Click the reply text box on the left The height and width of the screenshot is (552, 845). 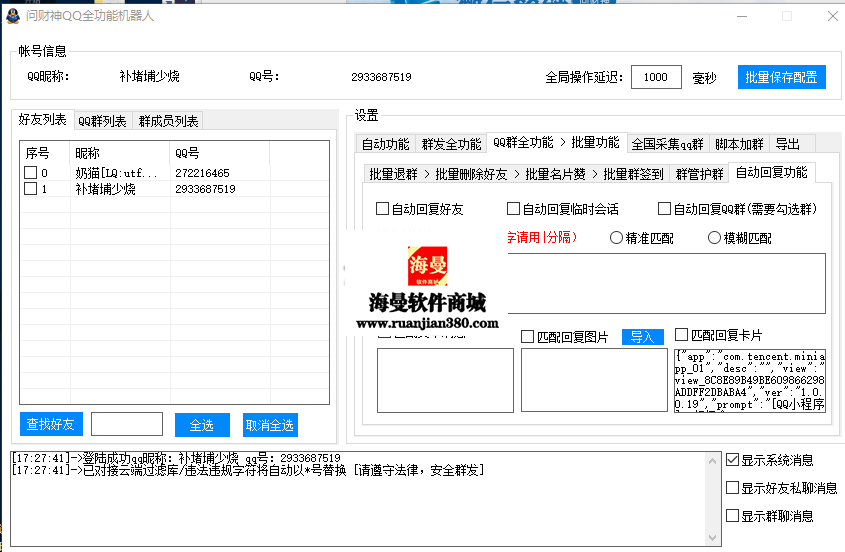445,381
